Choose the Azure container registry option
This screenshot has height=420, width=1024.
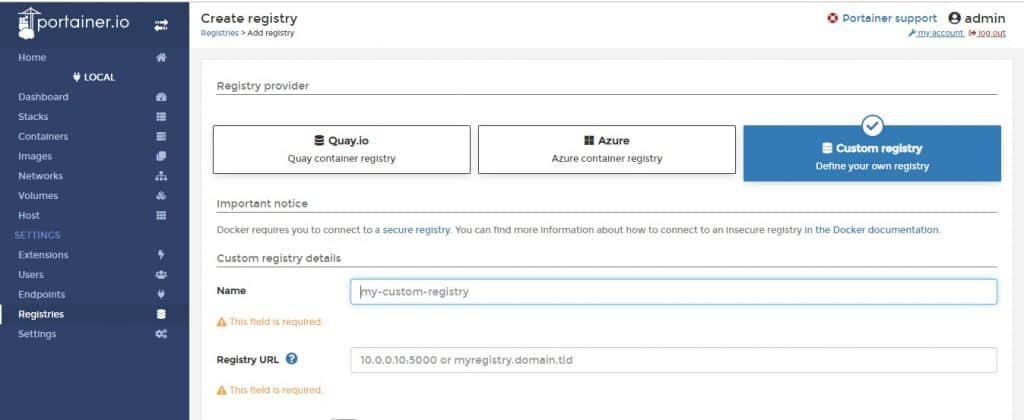point(606,149)
